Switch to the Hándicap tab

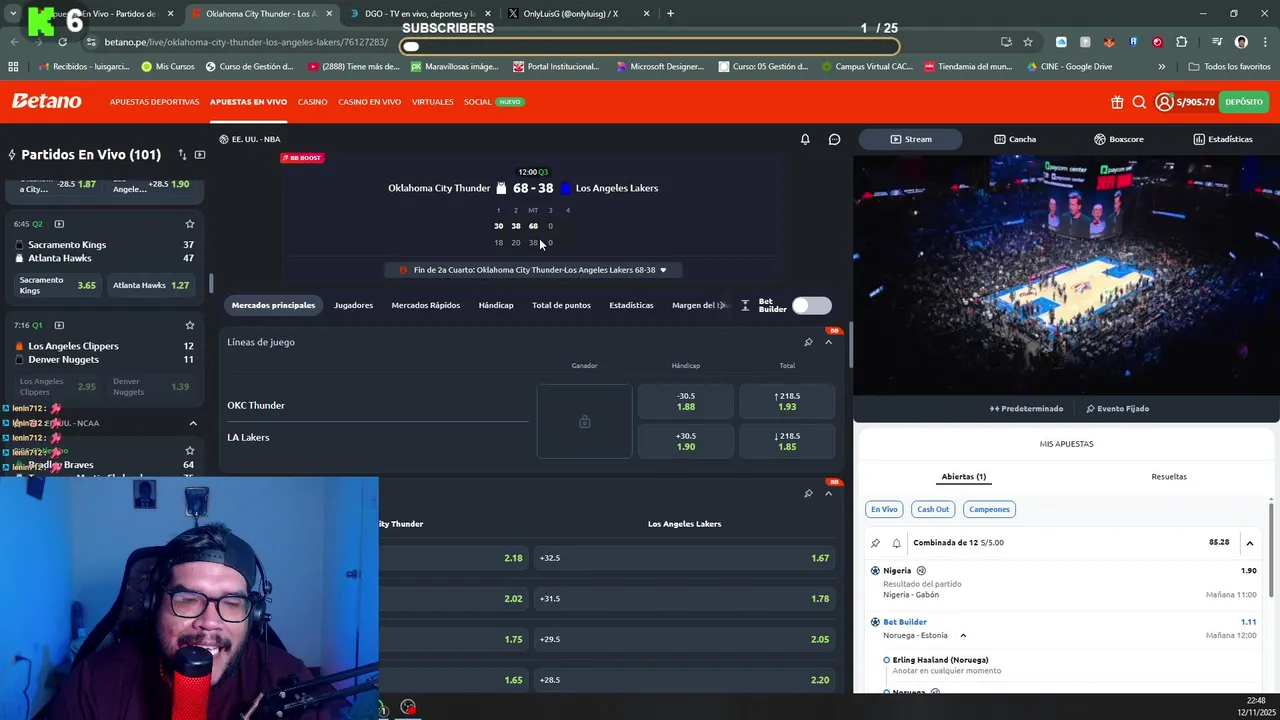(496, 305)
